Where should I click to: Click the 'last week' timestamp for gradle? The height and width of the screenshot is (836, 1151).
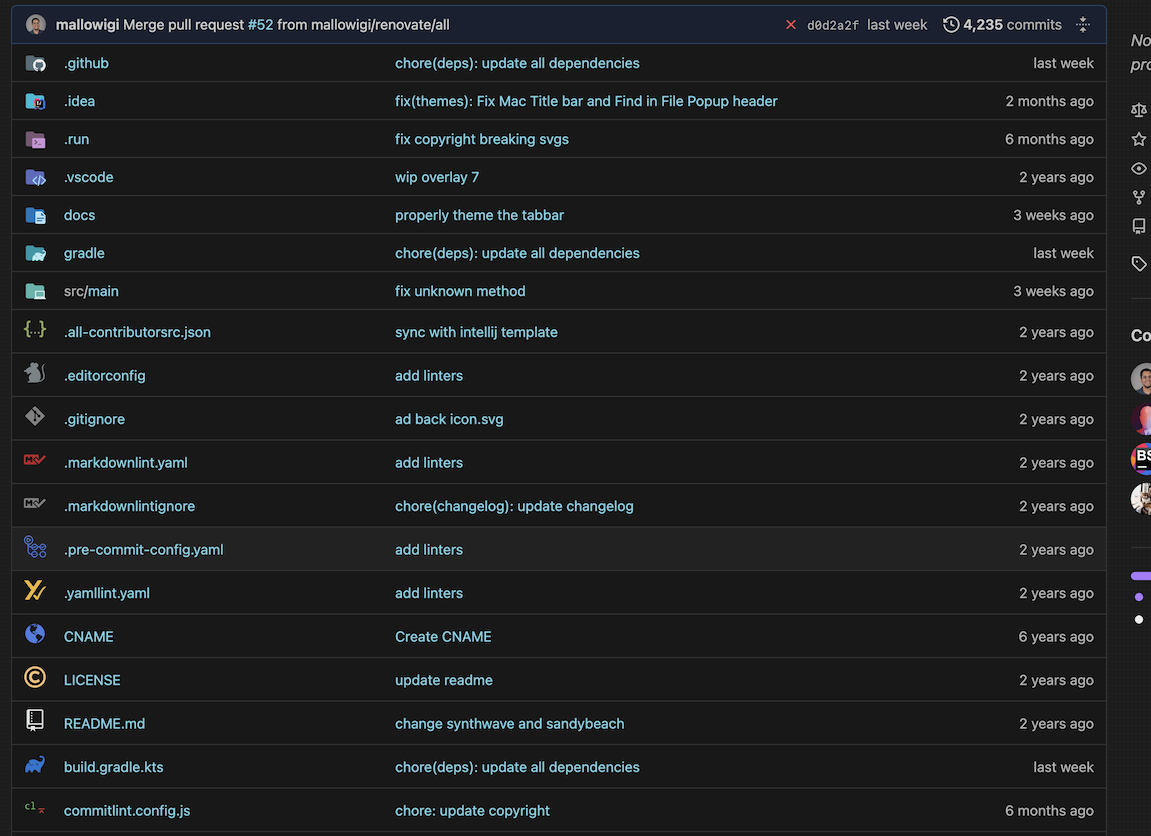click(x=1063, y=252)
